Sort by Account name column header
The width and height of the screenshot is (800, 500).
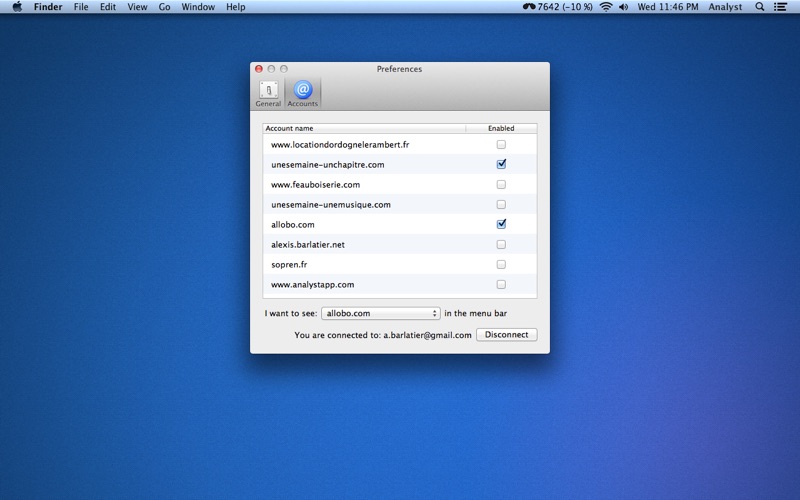(364, 128)
